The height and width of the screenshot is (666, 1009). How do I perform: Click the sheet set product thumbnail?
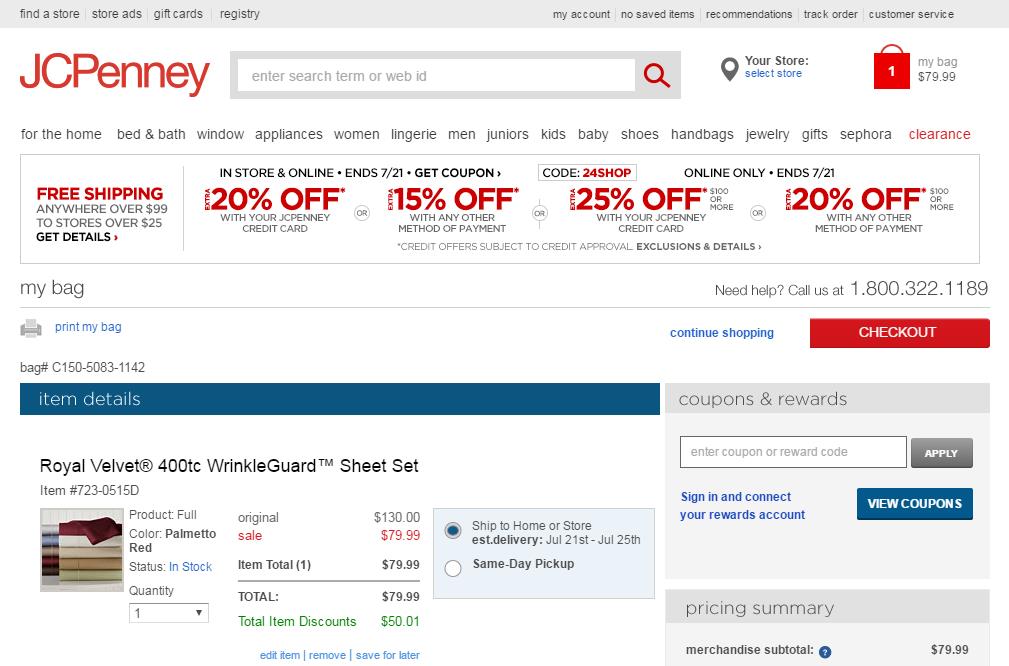click(81, 549)
